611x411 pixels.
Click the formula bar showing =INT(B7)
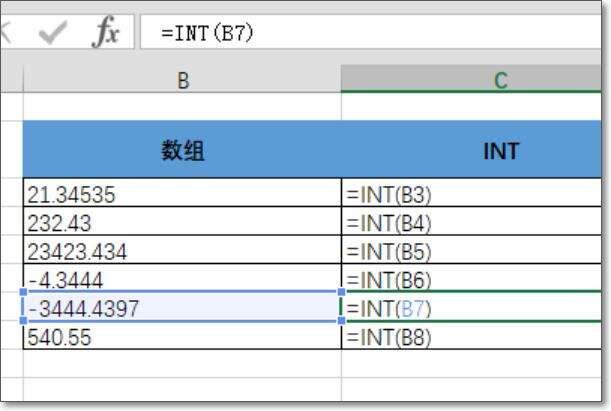371,32
